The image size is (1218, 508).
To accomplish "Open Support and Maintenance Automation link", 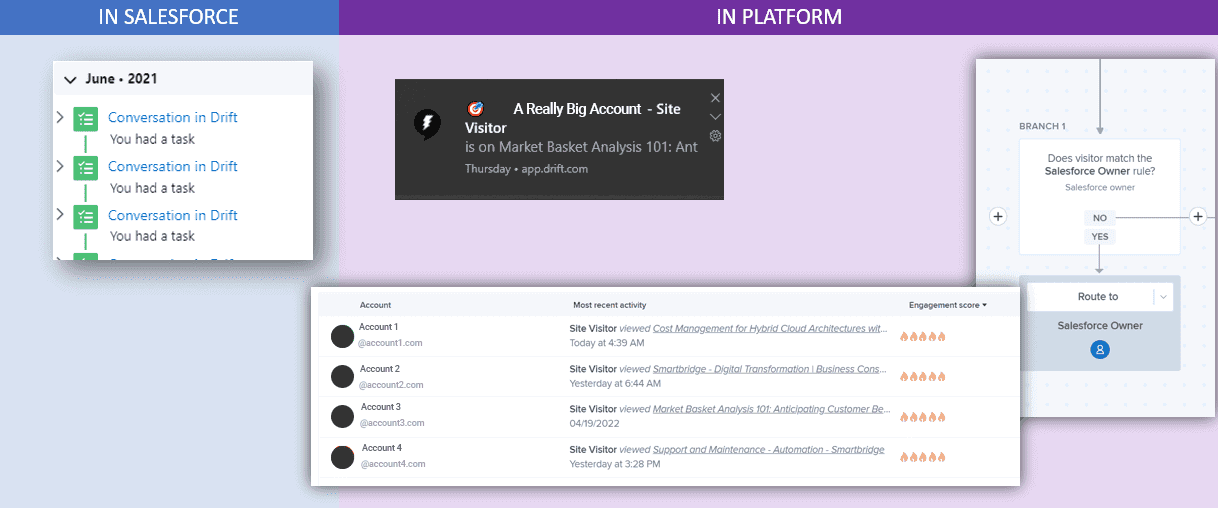I will 769,450.
